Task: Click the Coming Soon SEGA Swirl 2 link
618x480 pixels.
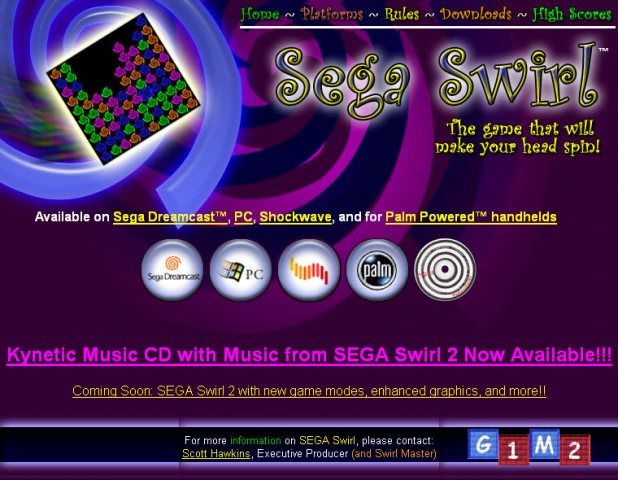Action: [309, 391]
